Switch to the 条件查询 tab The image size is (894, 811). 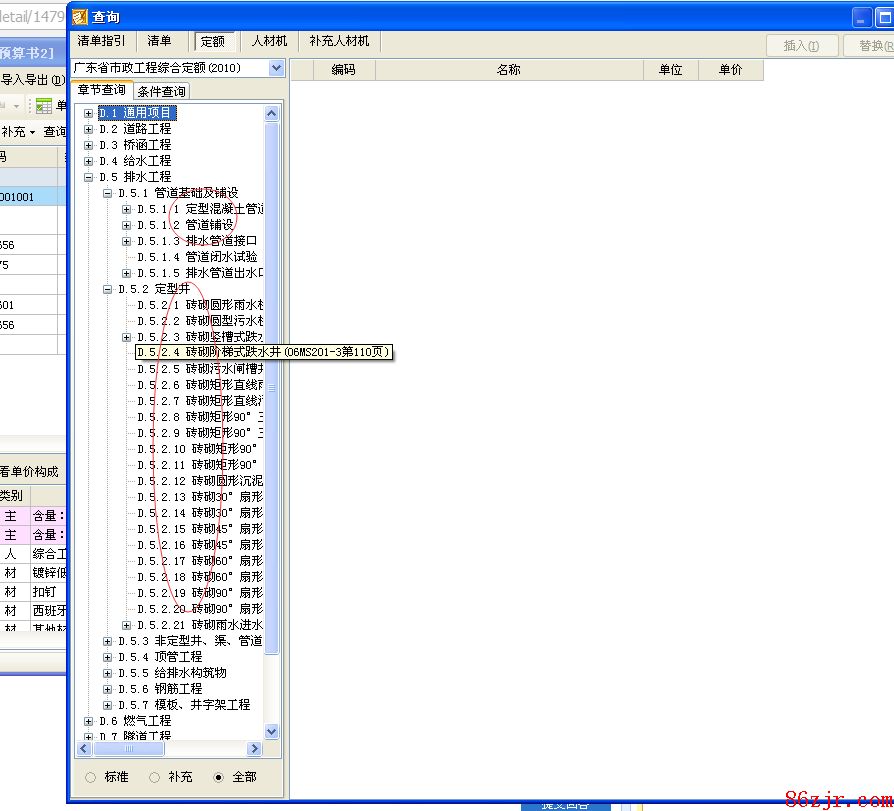tap(161, 91)
